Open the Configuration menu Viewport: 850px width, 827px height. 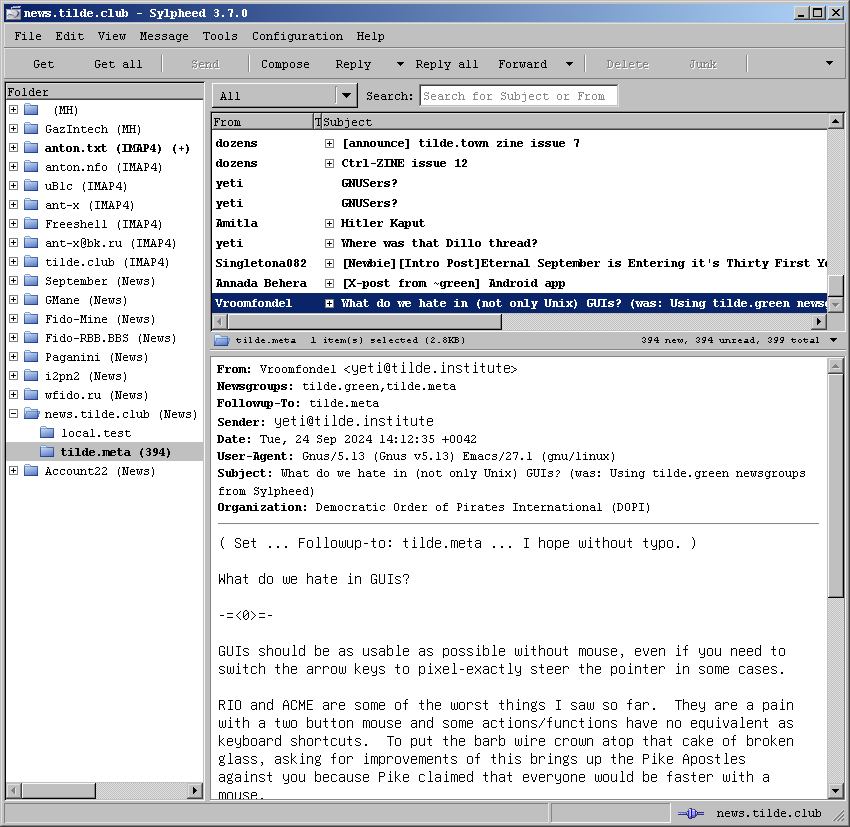coord(297,36)
